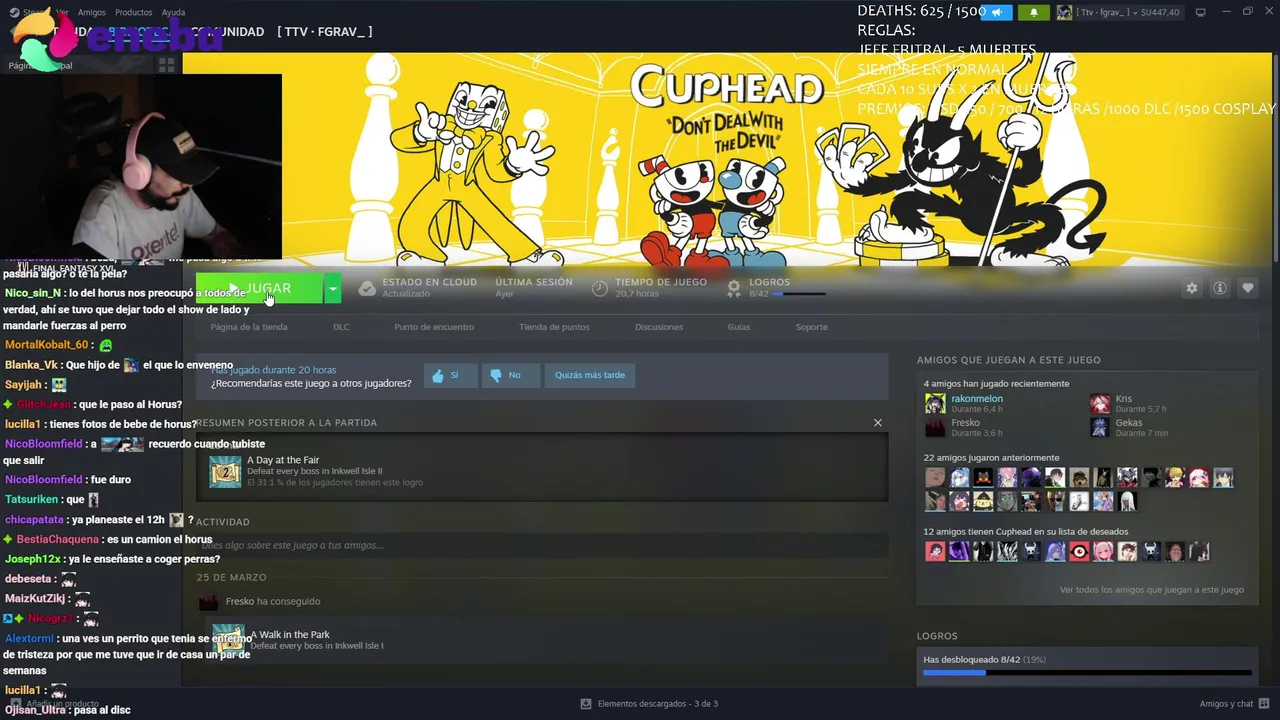1280x720 pixels.
Task: Focus the 'Dile algo sobre este juego' field
Action: point(542,545)
